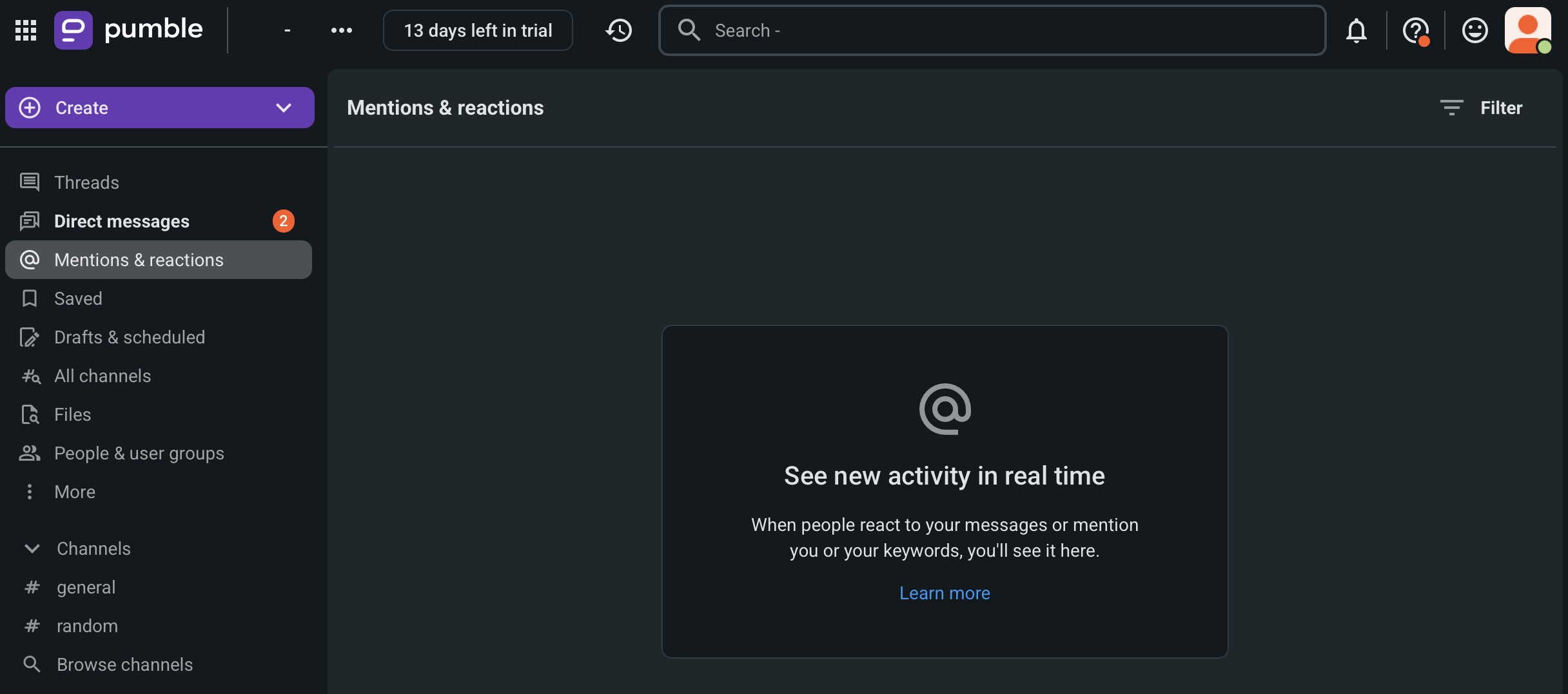Open the Mentions & reactions section
Image resolution: width=1568 pixels, height=694 pixels.
(x=139, y=260)
